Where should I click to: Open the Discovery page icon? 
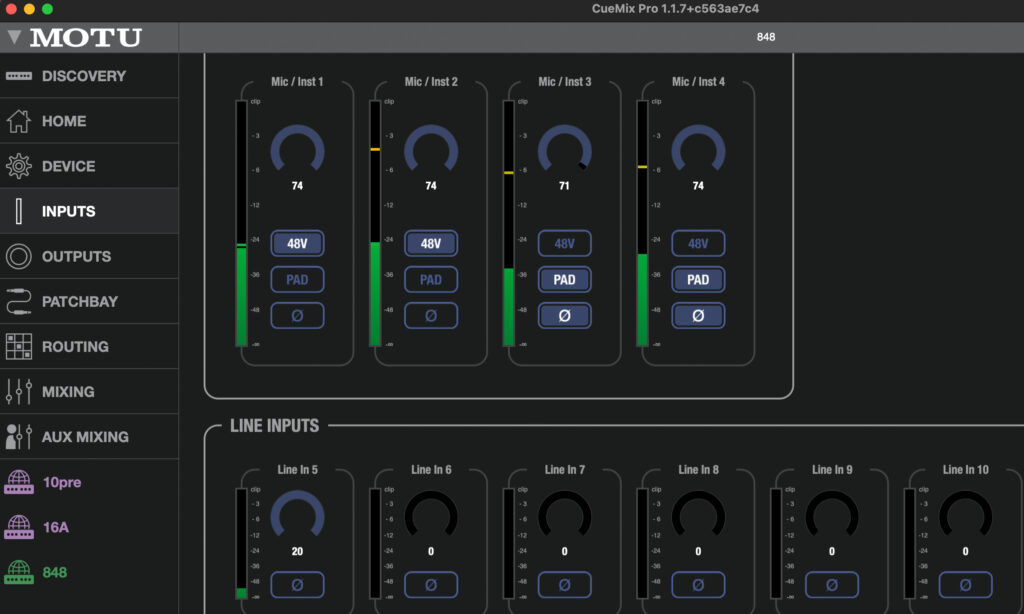[x=19, y=76]
